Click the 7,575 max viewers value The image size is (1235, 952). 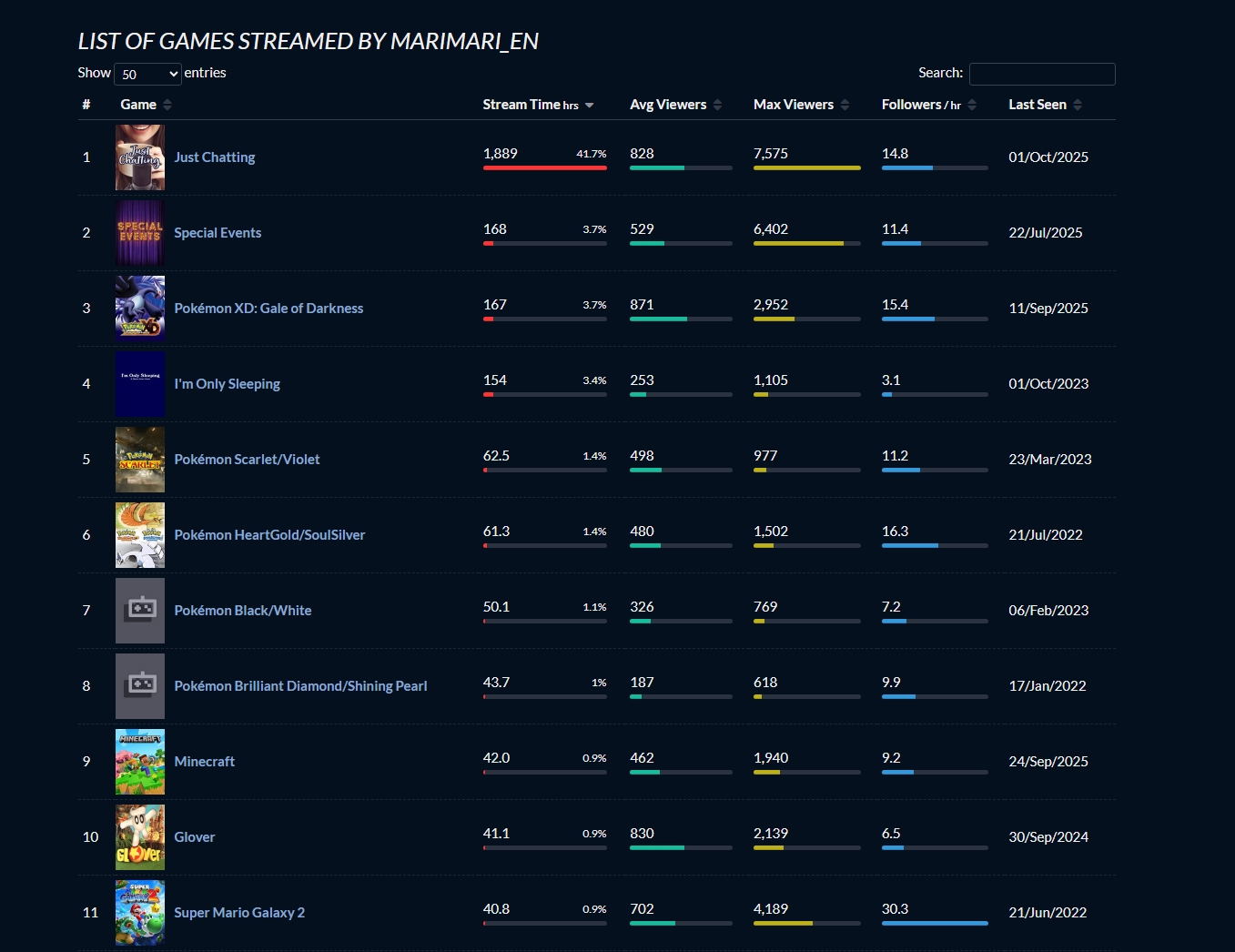(771, 154)
